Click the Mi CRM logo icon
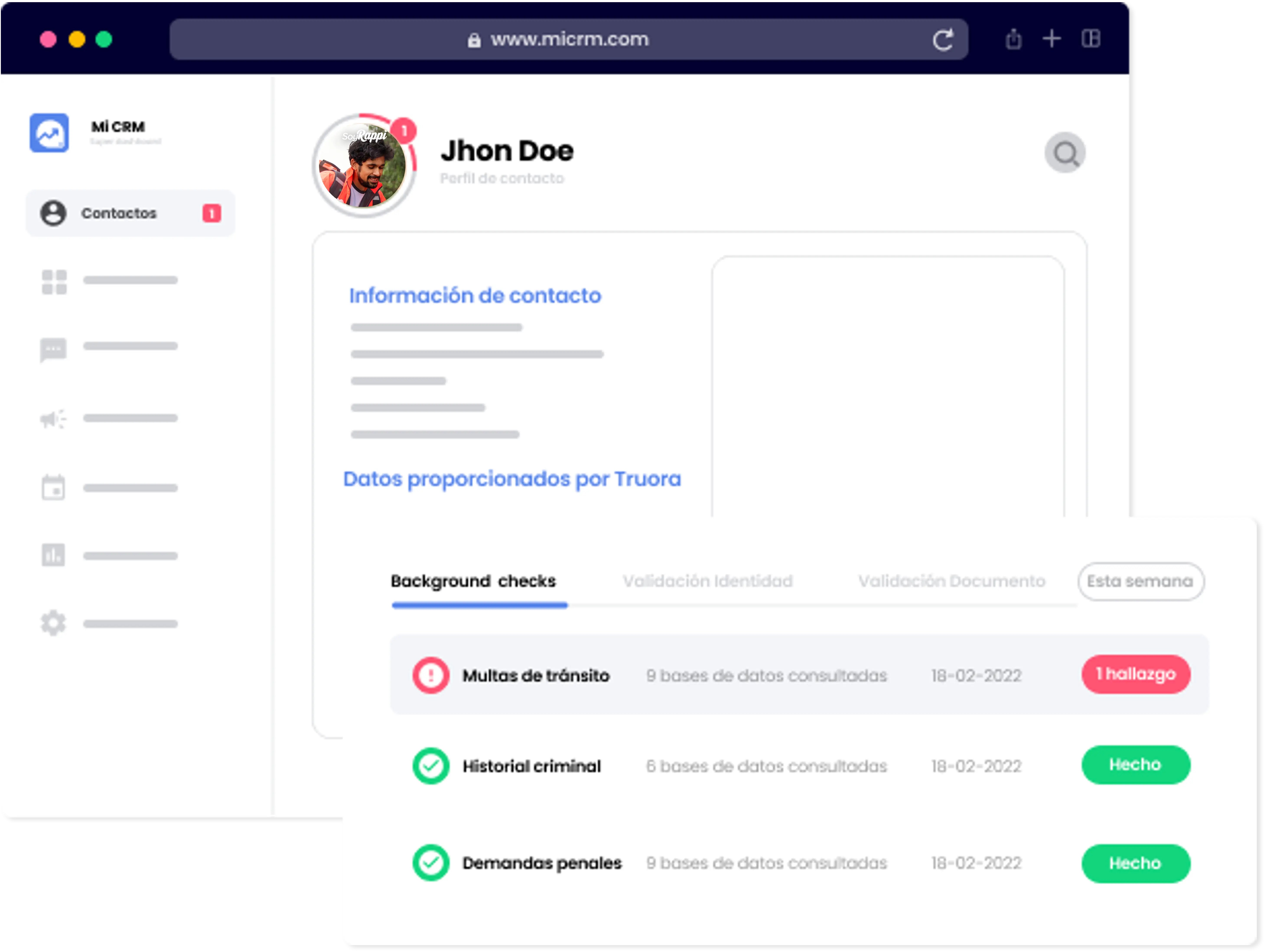The image size is (1265, 952). pyautogui.click(x=49, y=133)
